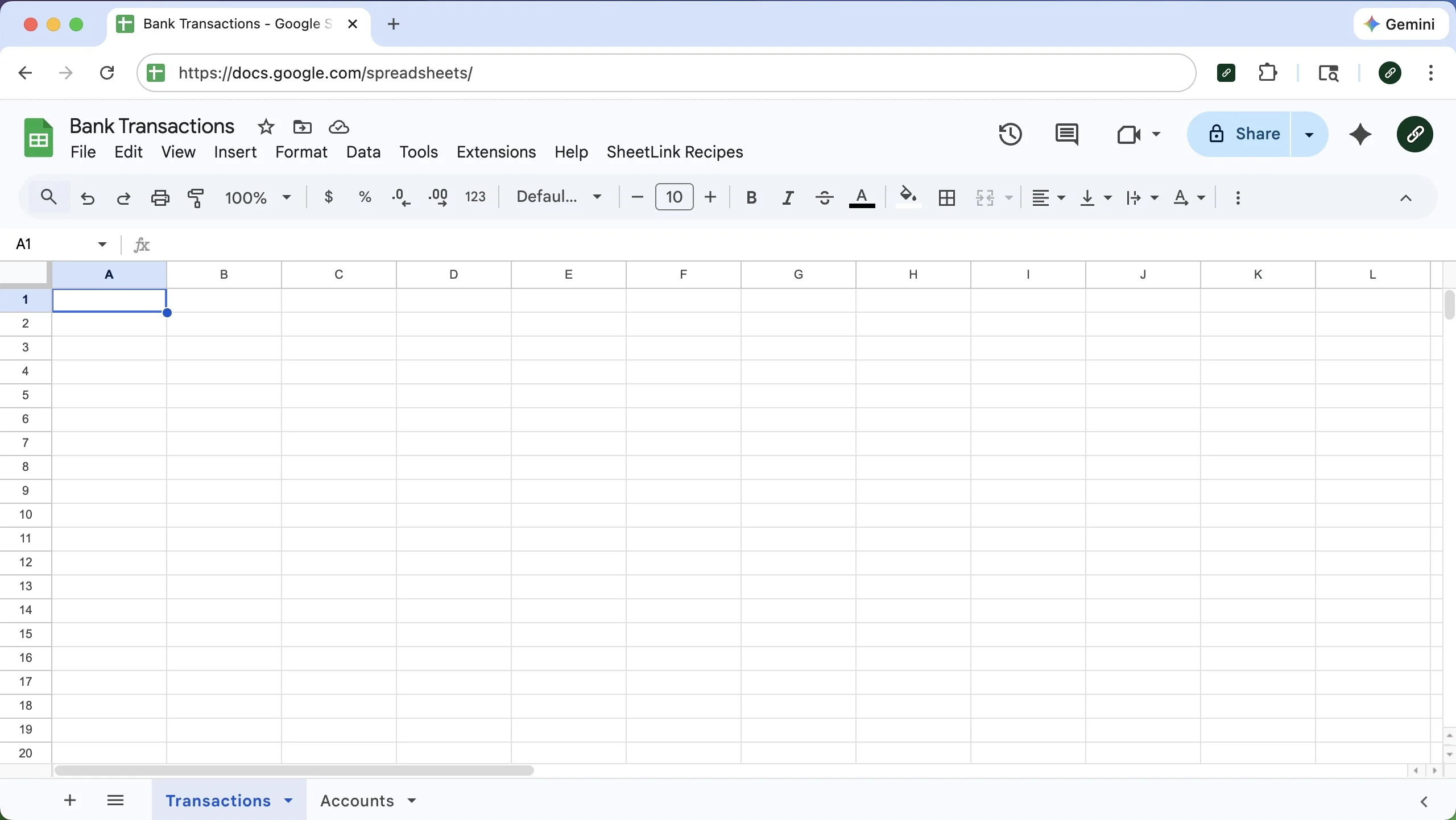Click the borders icon
This screenshot has height=820, width=1456.
(x=947, y=198)
